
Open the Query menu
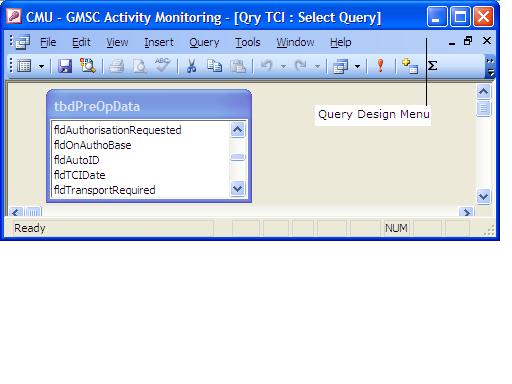(204, 42)
